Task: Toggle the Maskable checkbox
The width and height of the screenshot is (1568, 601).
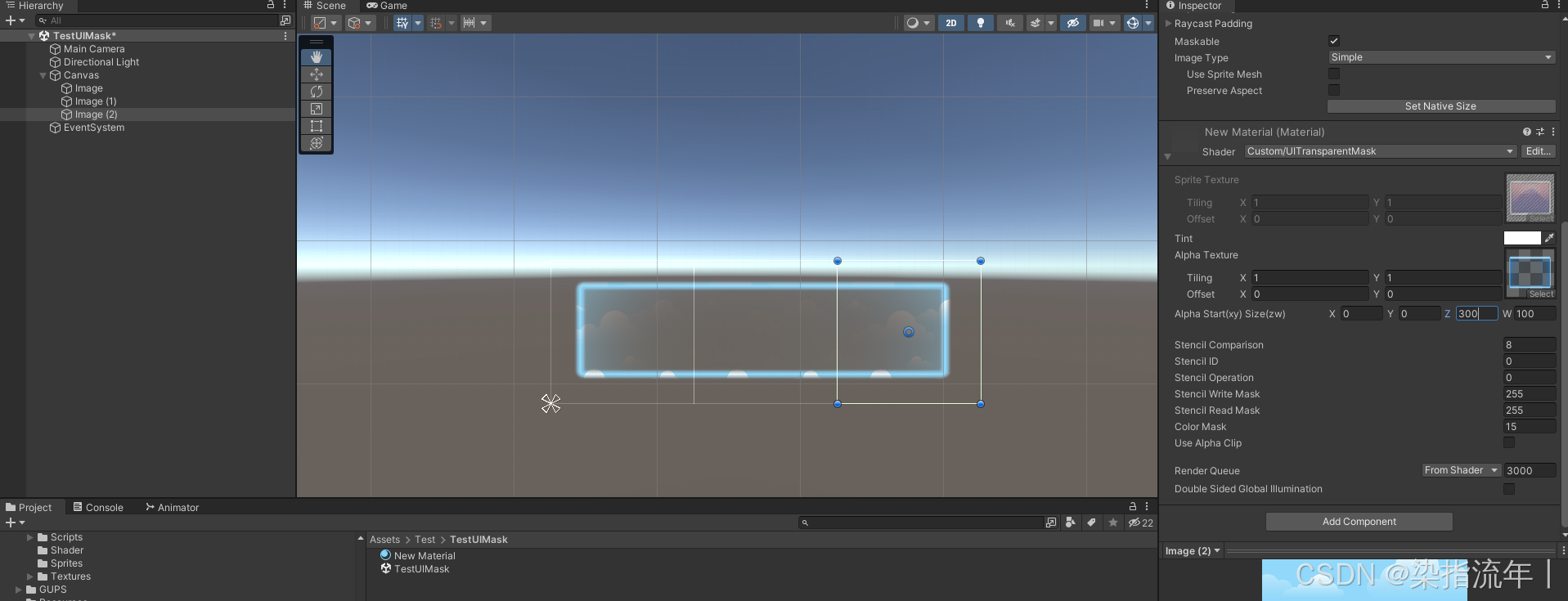Action: (x=1334, y=41)
